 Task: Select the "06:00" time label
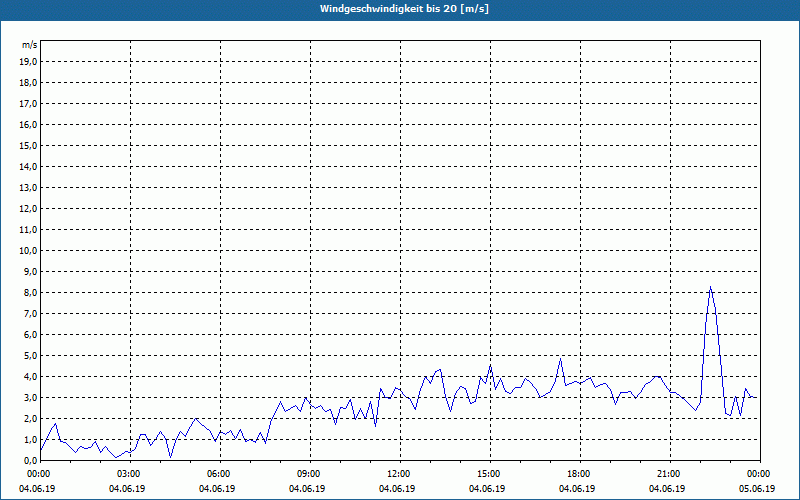220,474
